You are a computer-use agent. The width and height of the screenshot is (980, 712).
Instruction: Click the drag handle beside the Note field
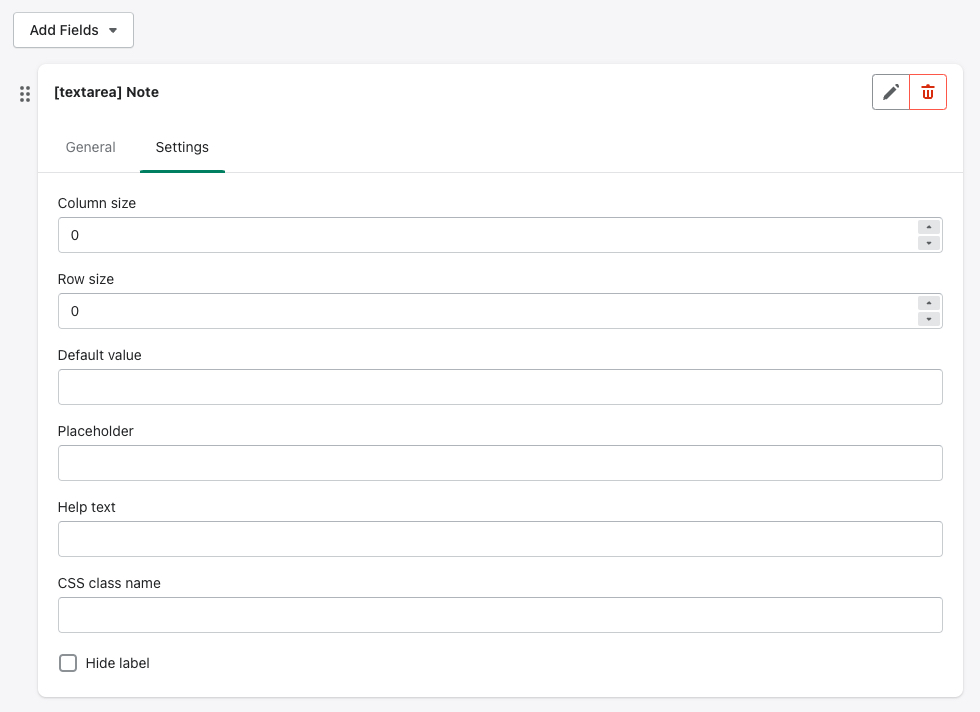[x=25, y=94]
